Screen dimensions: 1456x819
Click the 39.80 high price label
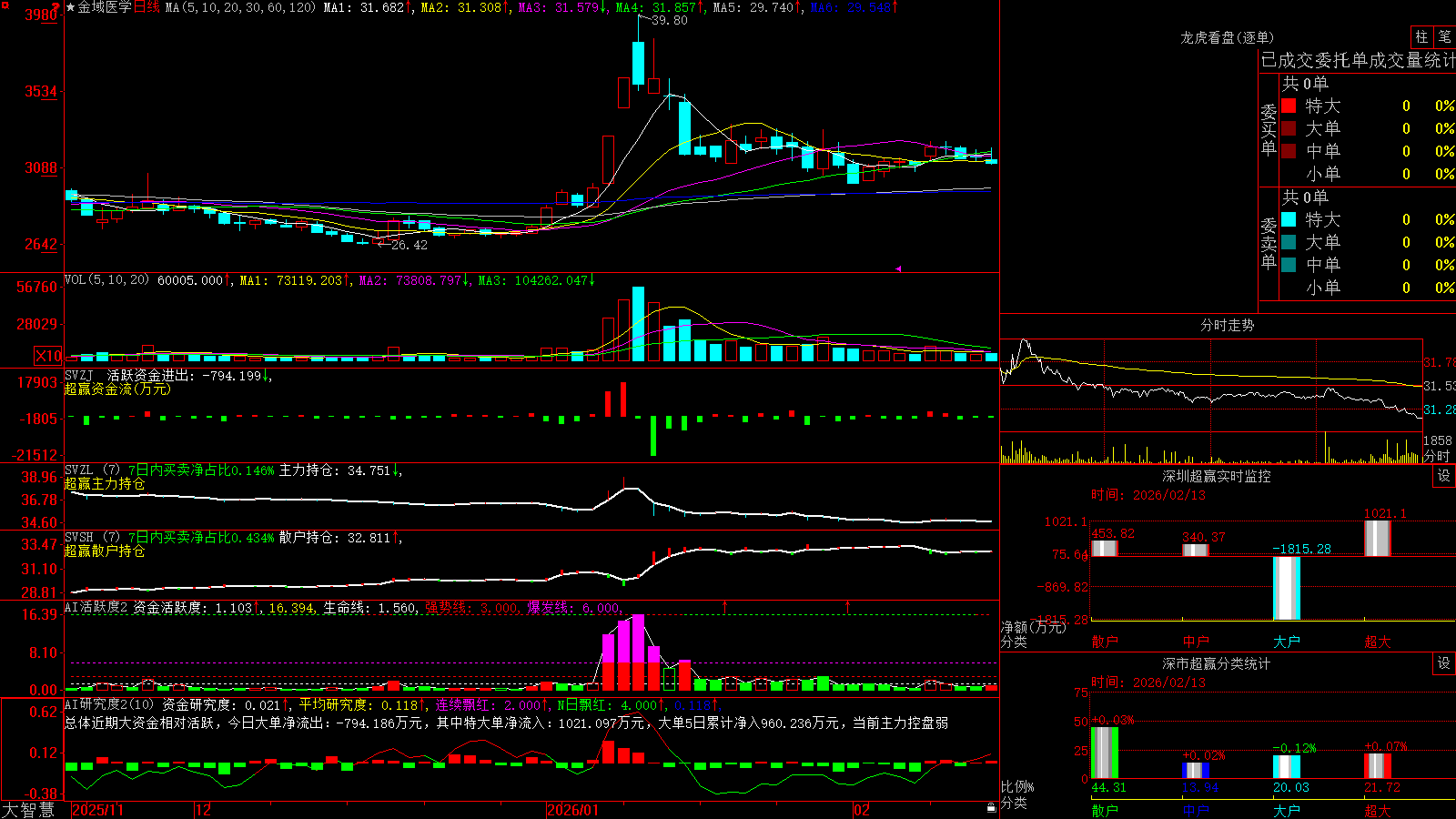tap(670, 20)
